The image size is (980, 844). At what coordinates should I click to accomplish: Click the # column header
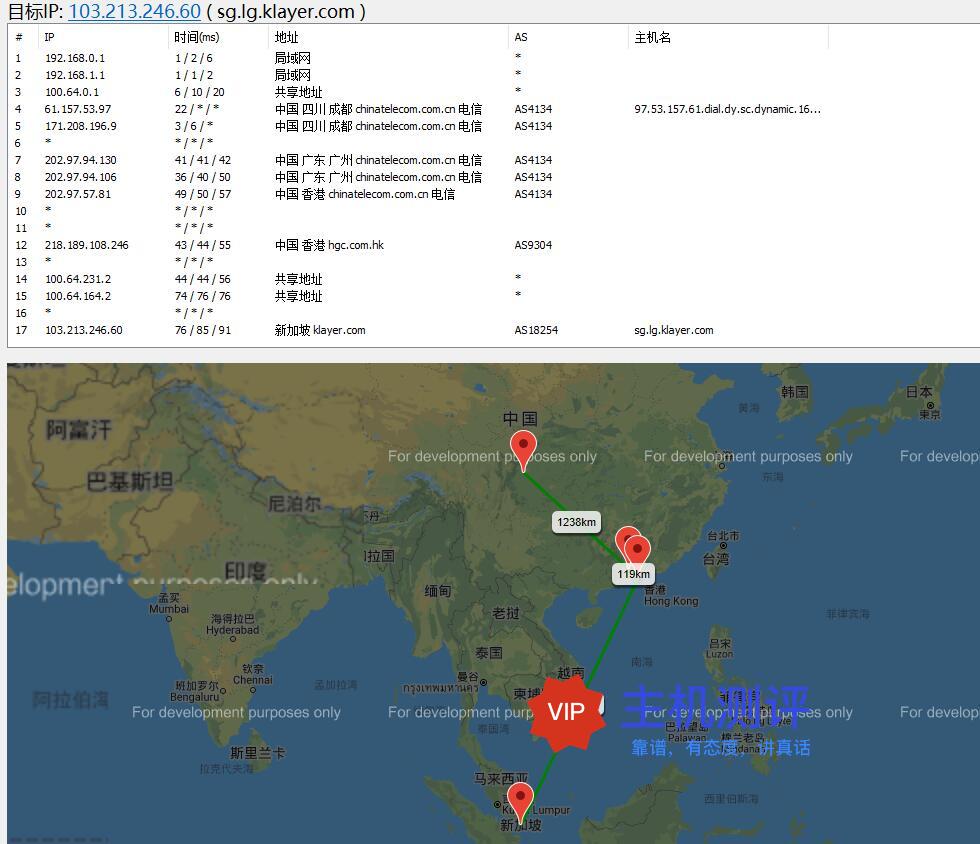(x=19, y=38)
